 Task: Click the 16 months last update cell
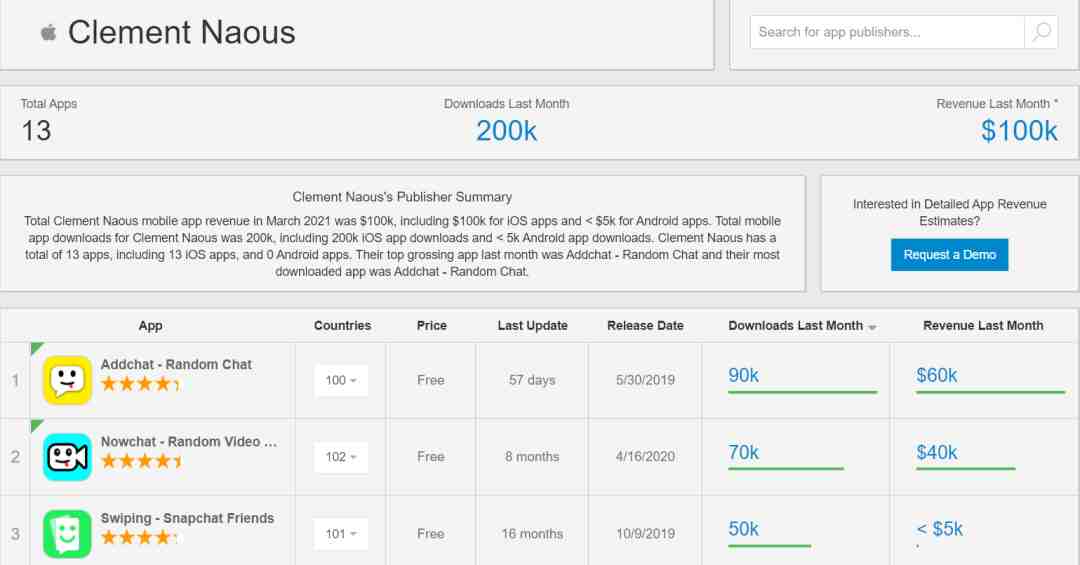pos(532,534)
